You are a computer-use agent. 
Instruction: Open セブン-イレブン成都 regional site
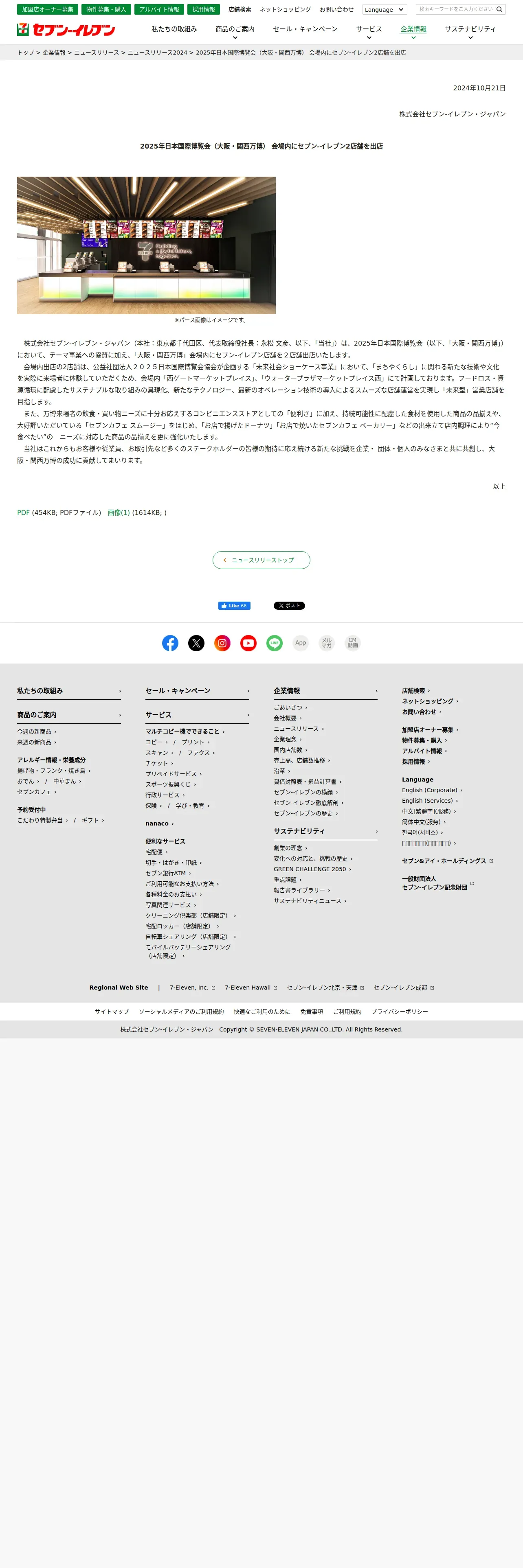[x=404, y=988]
